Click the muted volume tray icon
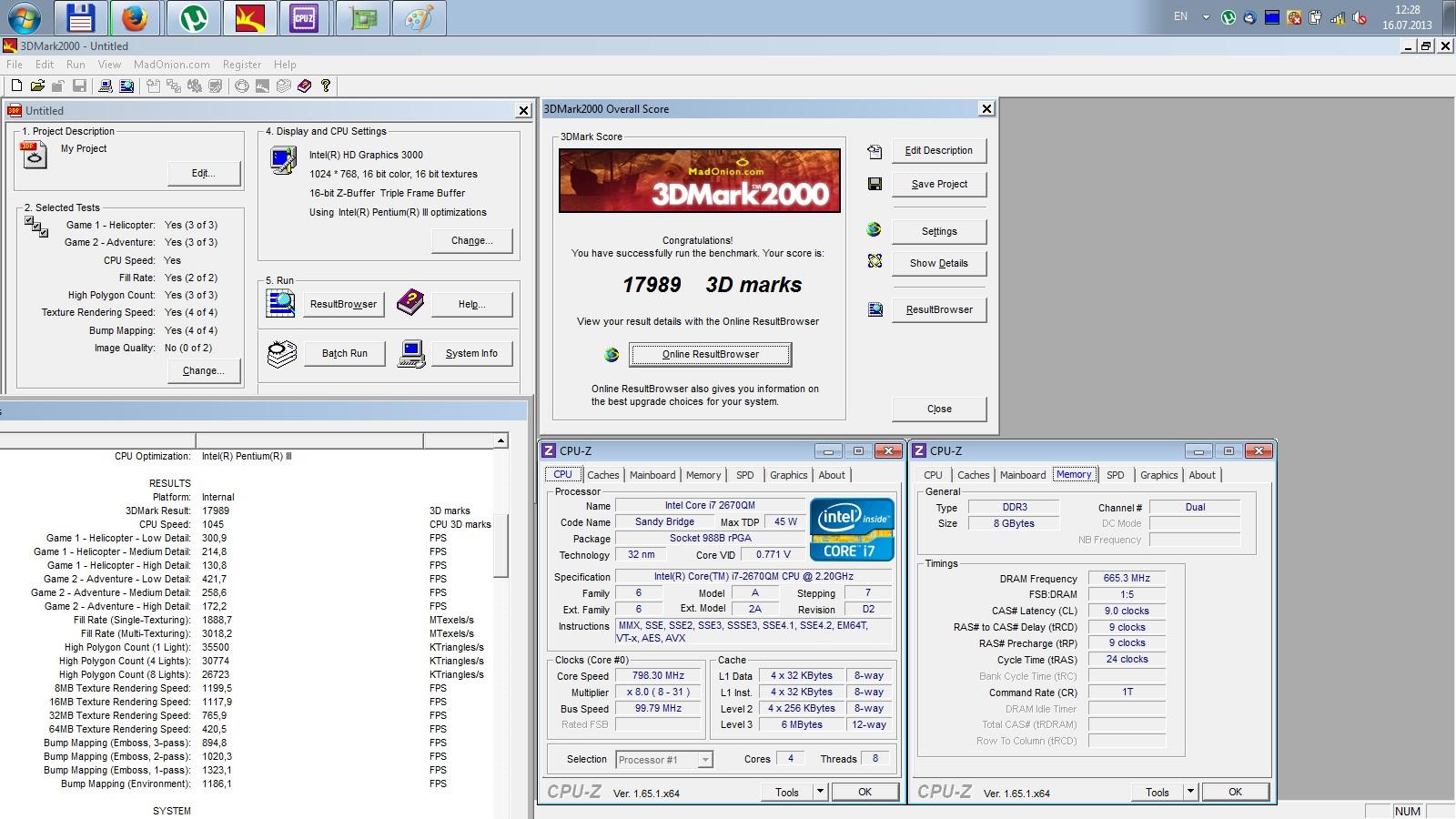 (x=1360, y=17)
